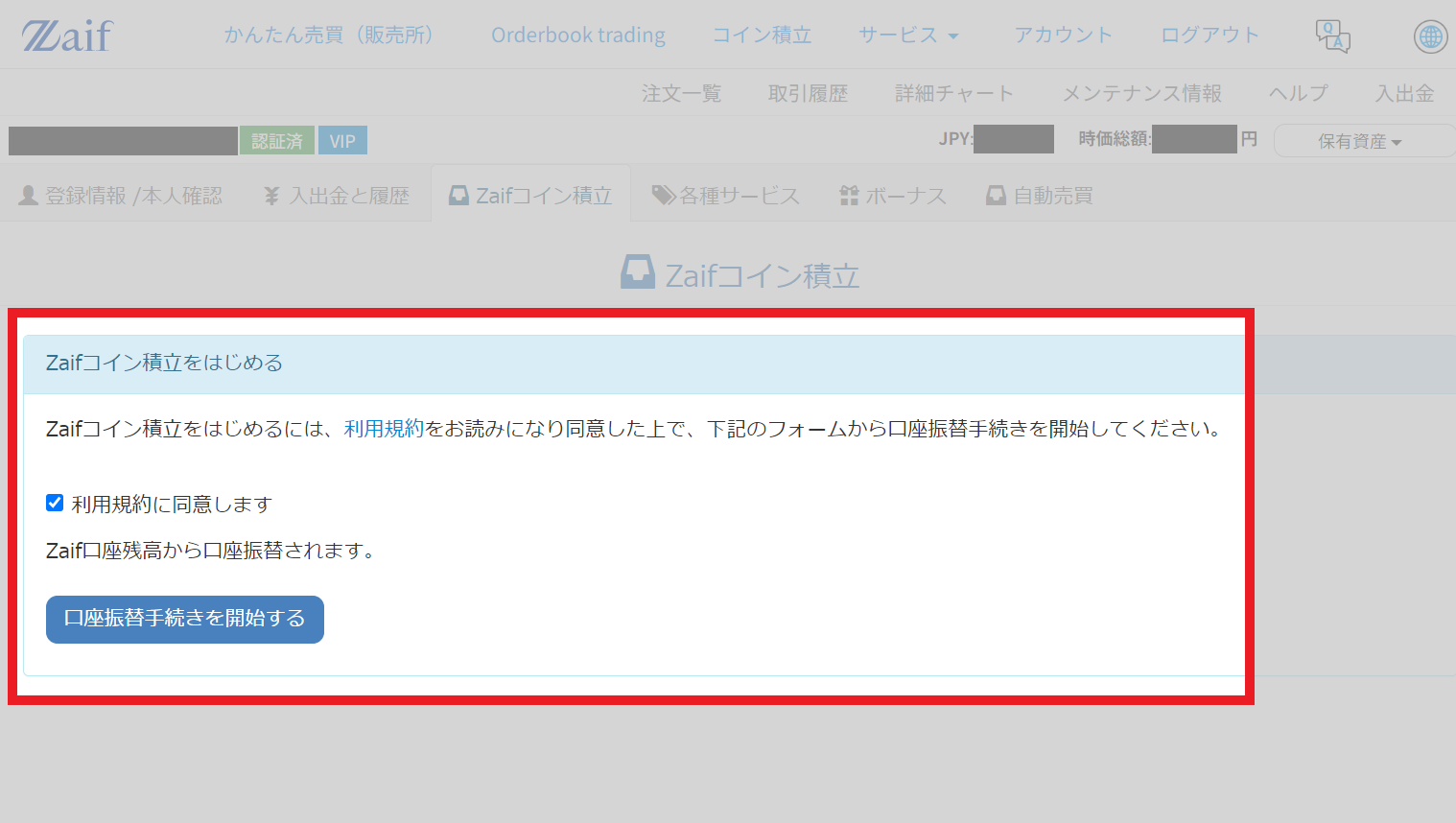
Task: Open 入出金 link in sub navigation
Action: (x=1404, y=93)
